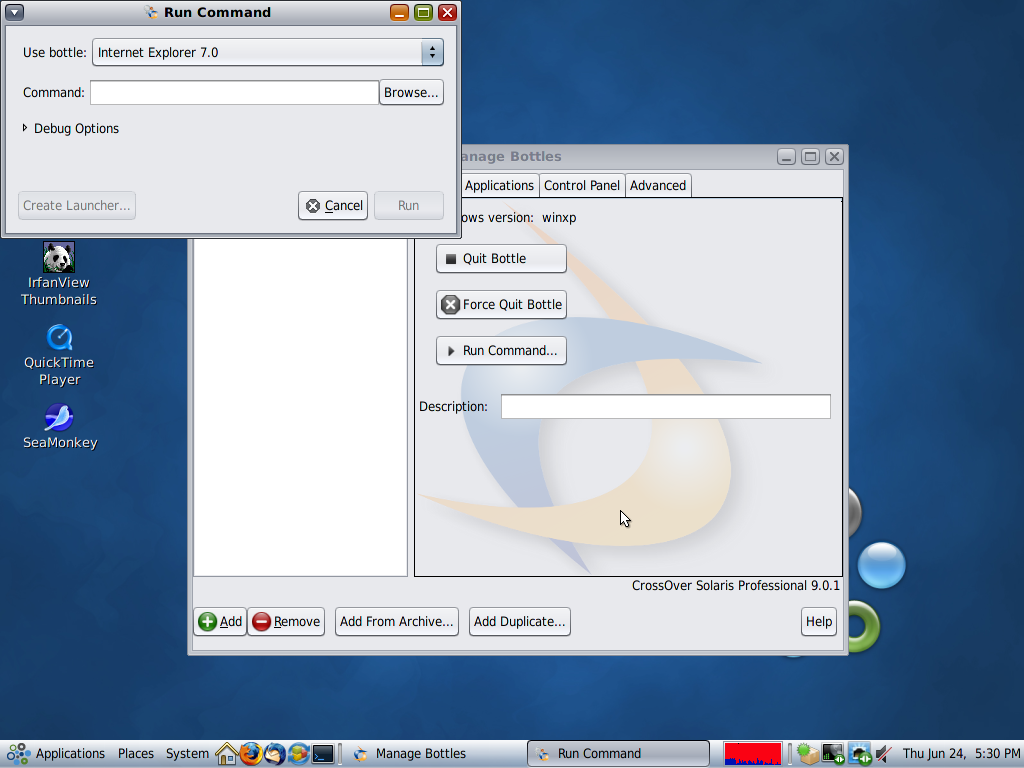Click Cancel in Run Command dialog
1024x768 pixels.
point(333,206)
